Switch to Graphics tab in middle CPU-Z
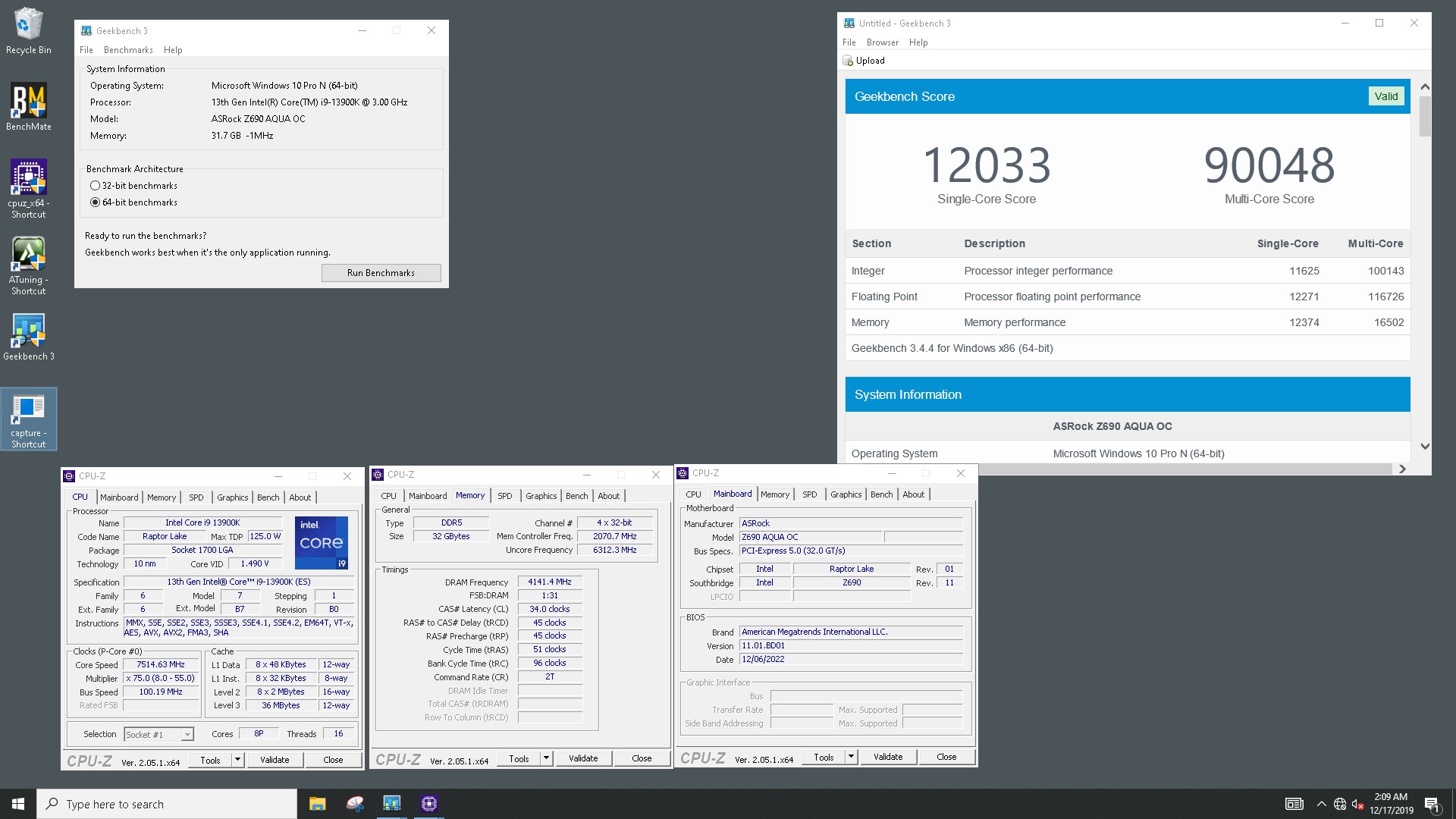1456x819 pixels. click(541, 496)
